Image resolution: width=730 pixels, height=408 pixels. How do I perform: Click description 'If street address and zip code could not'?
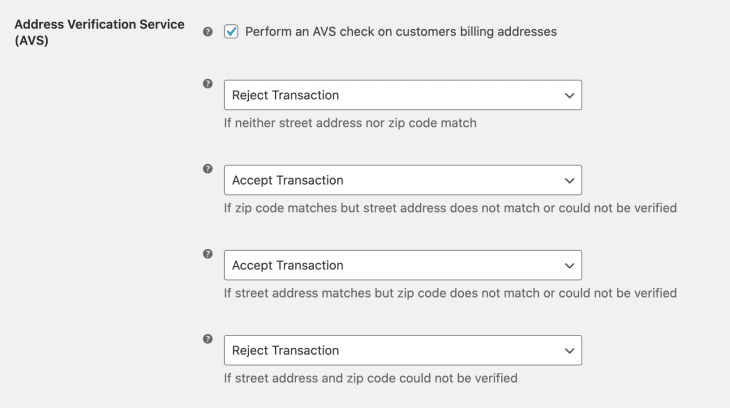(x=371, y=378)
